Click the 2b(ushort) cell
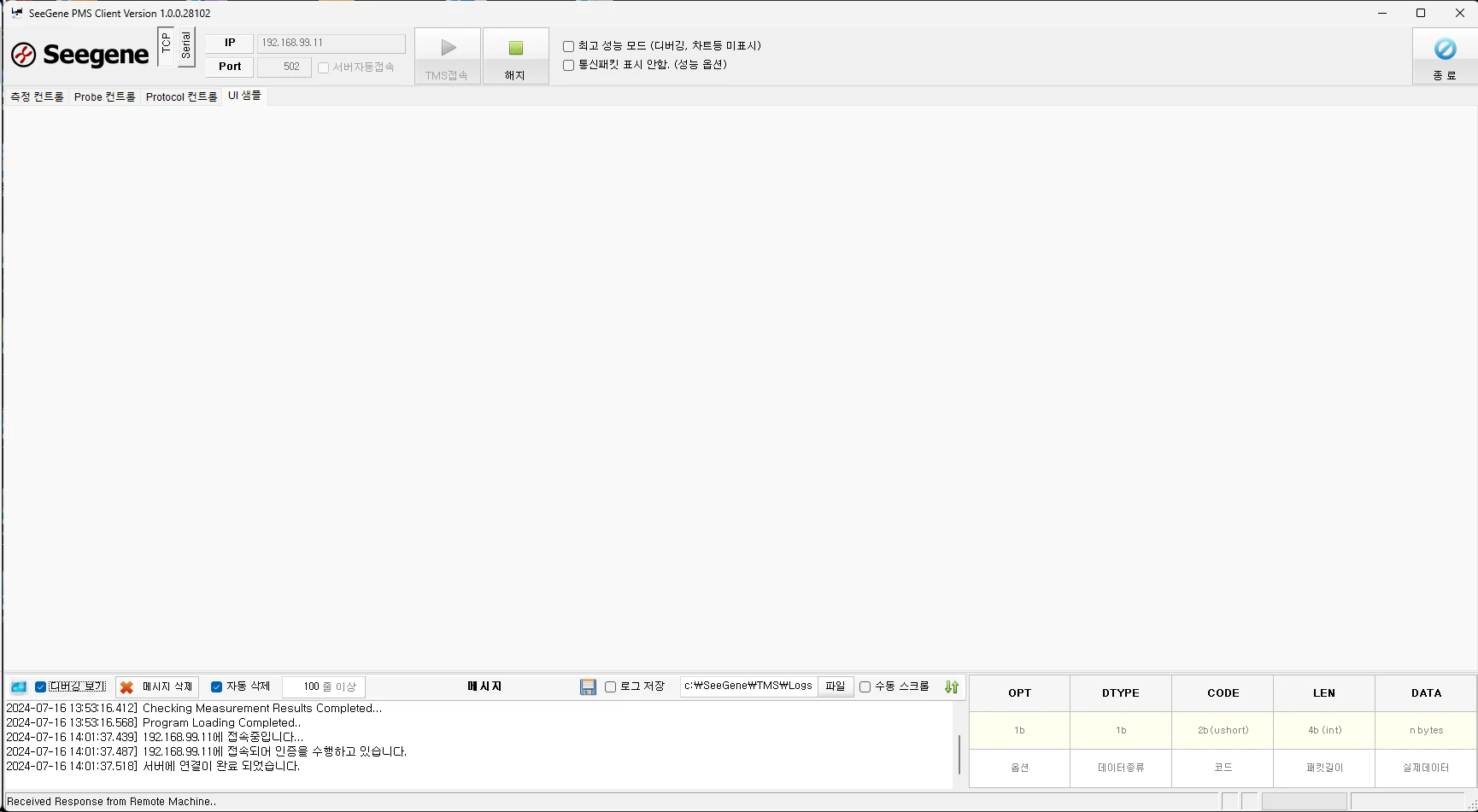Screen dimensions: 1478x812 click(1223, 731)
